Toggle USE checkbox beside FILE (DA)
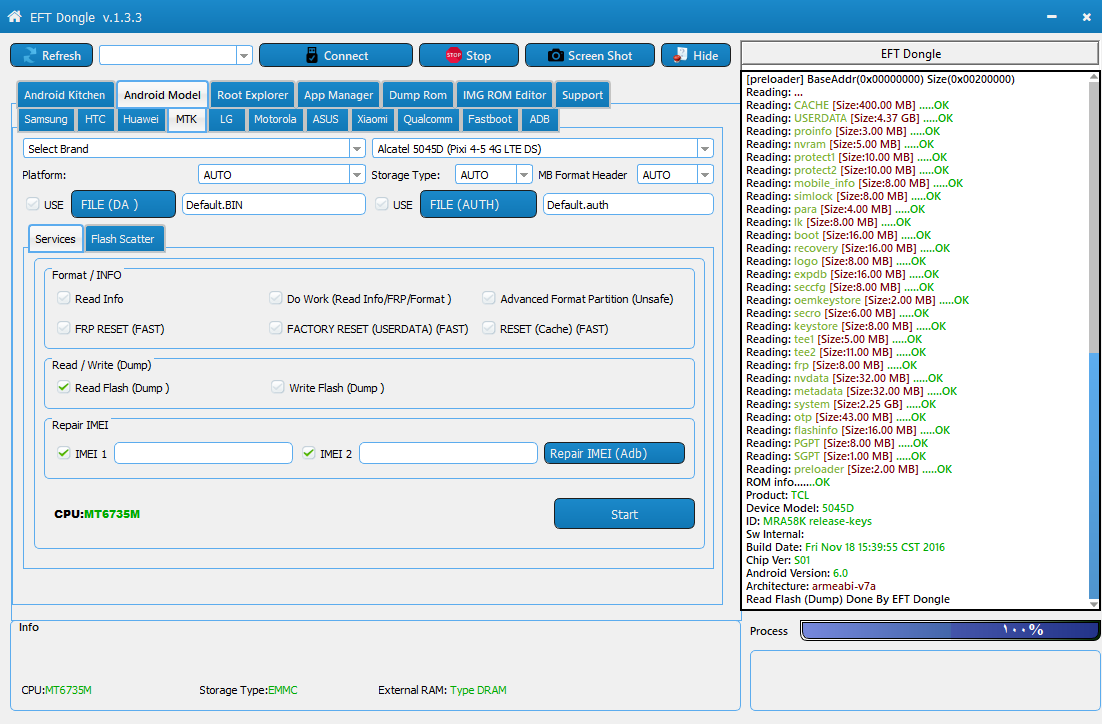The width and height of the screenshot is (1102, 724). coord(32,204)
